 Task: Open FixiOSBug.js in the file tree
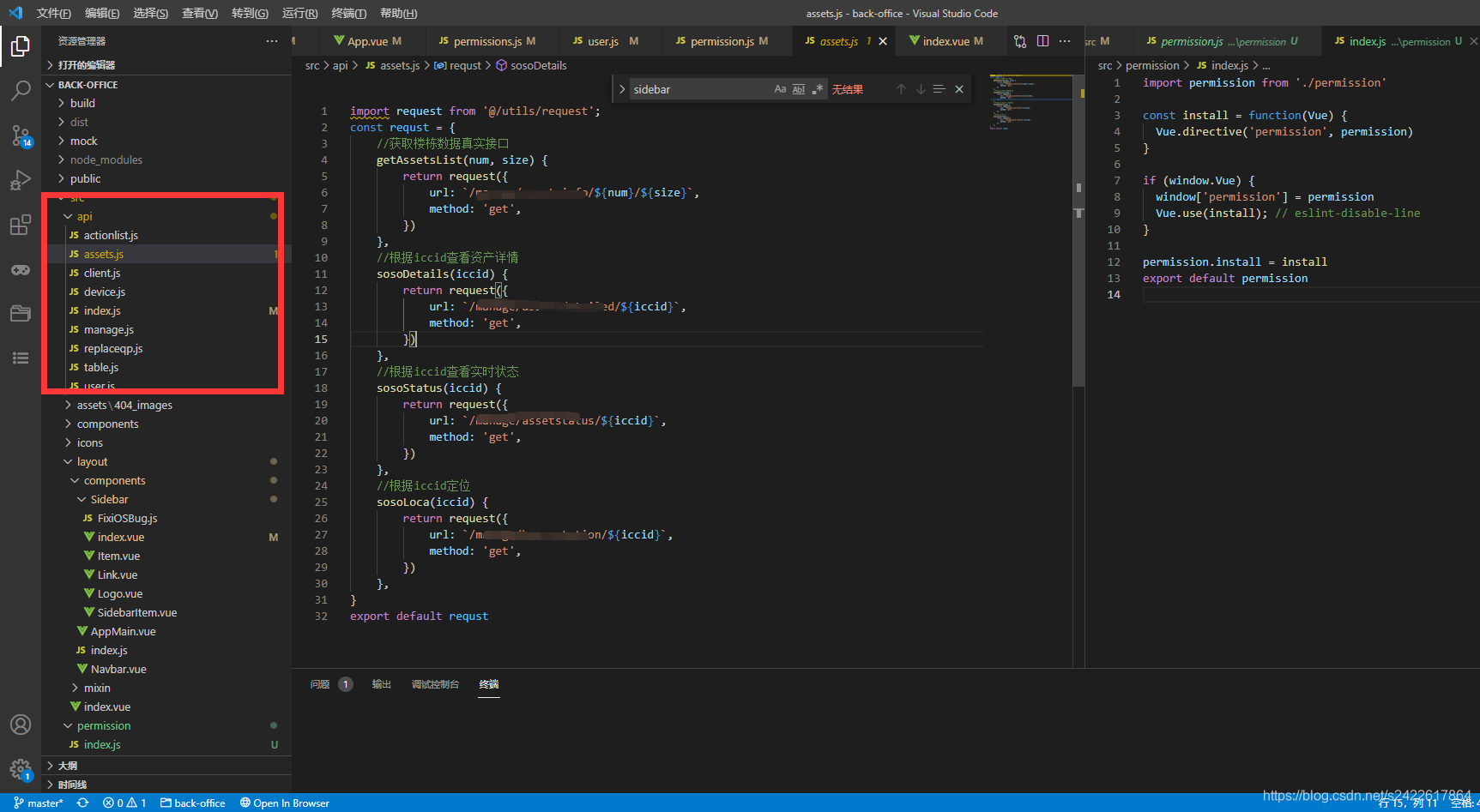[x=166, y=518]
